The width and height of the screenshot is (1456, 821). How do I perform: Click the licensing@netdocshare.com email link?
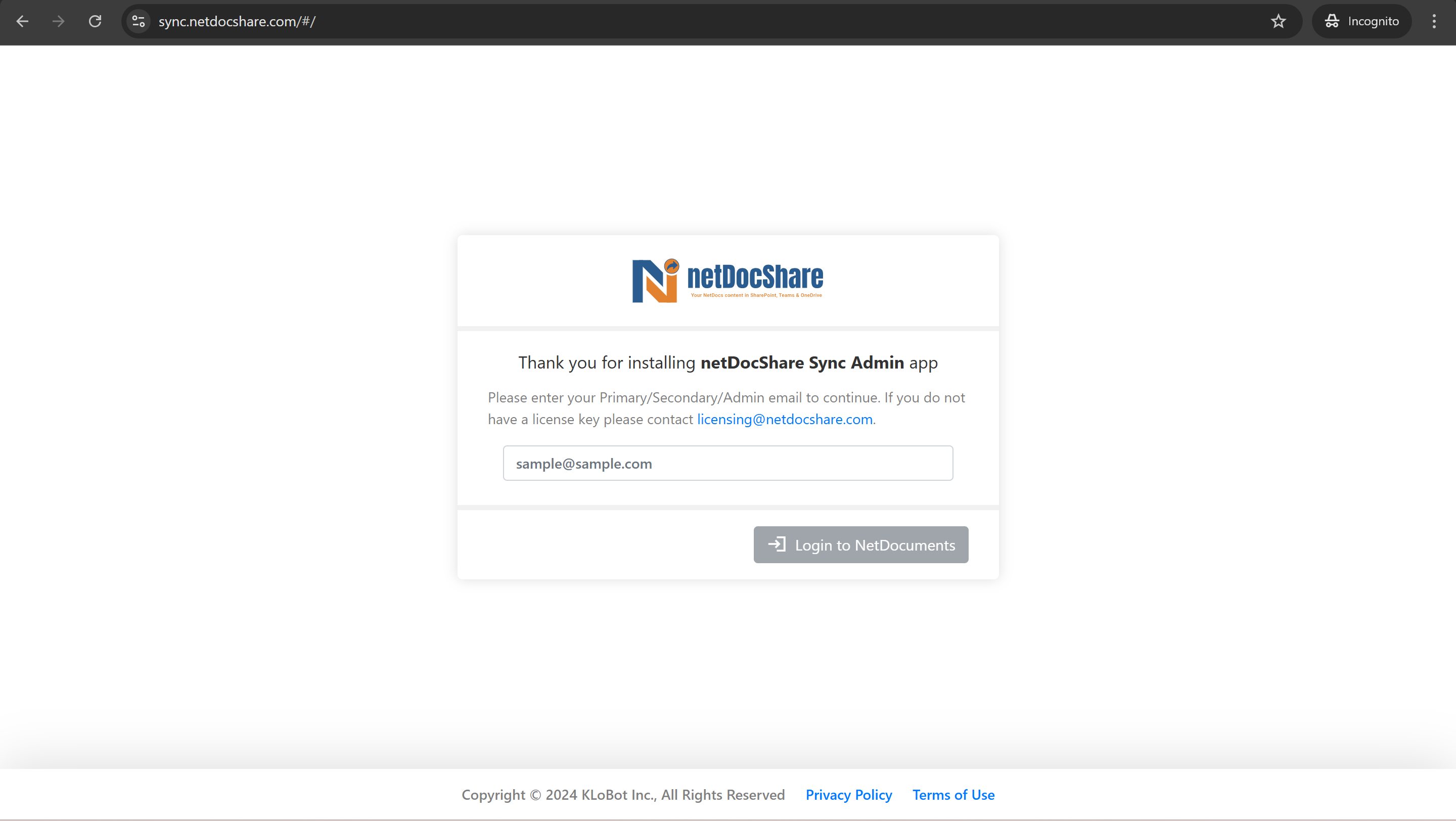click(784, 418)
